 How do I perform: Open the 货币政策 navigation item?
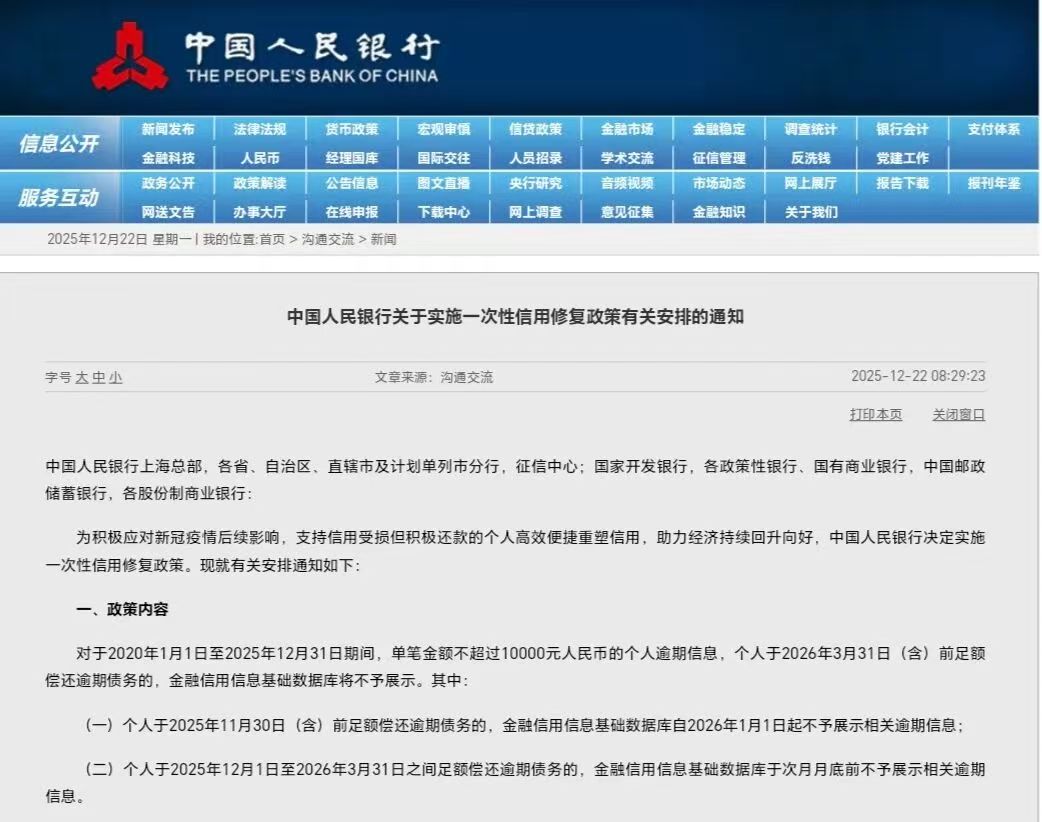352,129
